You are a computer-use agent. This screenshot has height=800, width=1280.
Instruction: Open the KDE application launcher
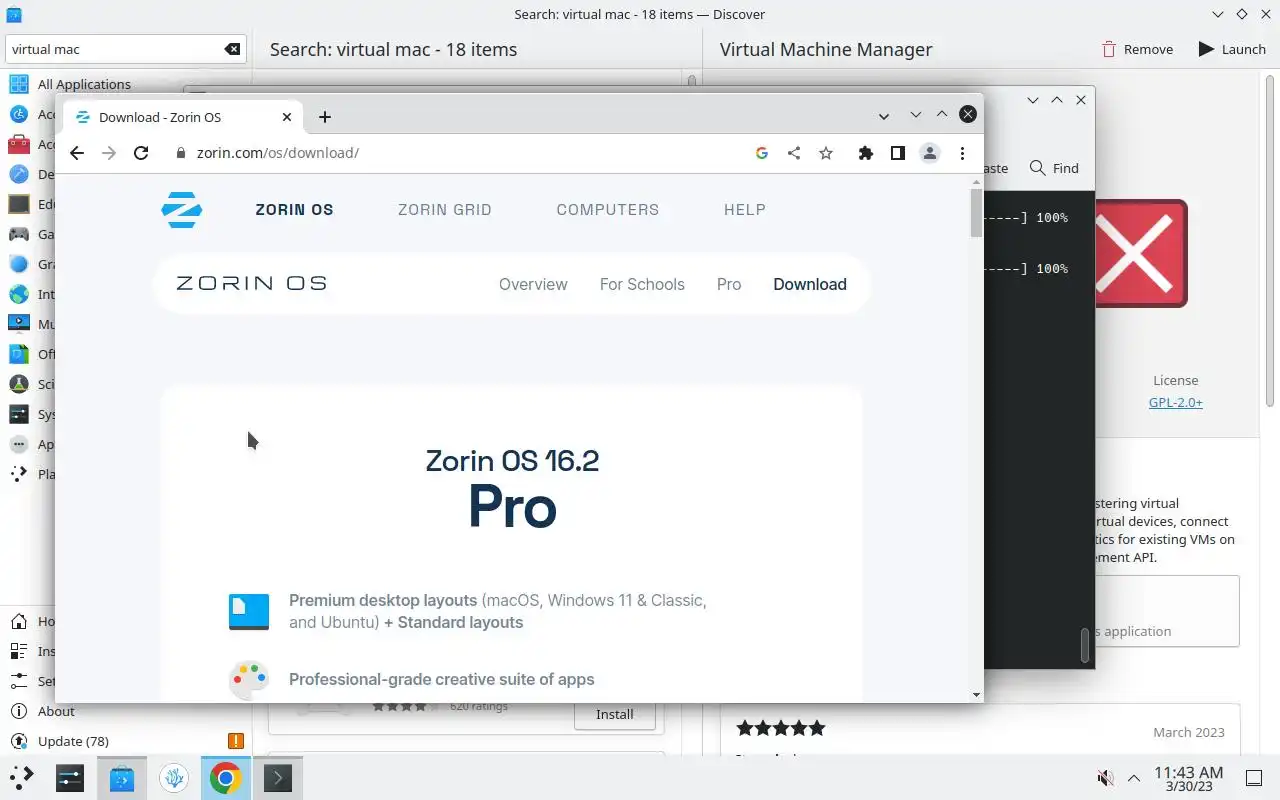coord(22,777)
